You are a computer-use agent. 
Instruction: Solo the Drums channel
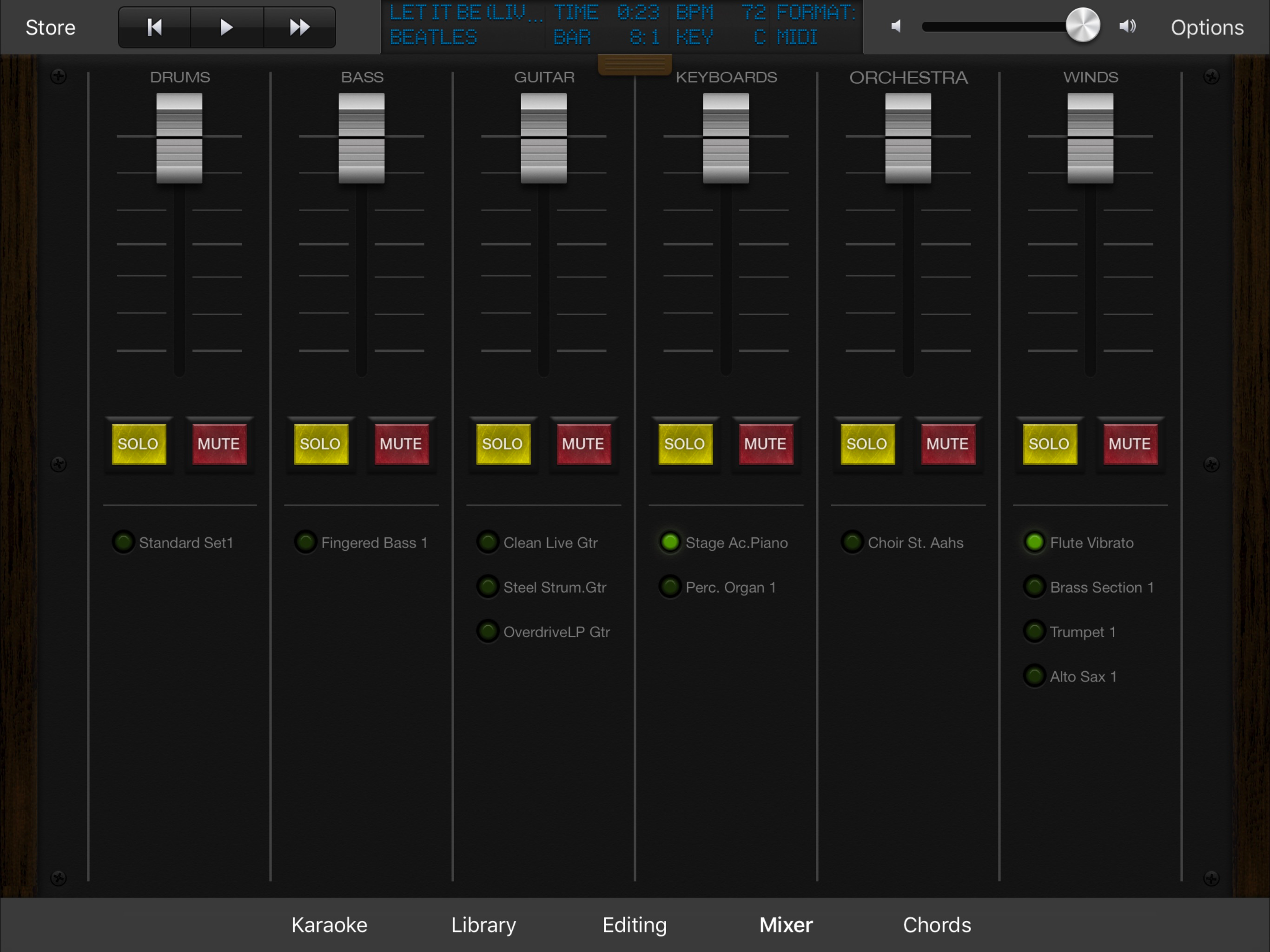coord(139,444)
